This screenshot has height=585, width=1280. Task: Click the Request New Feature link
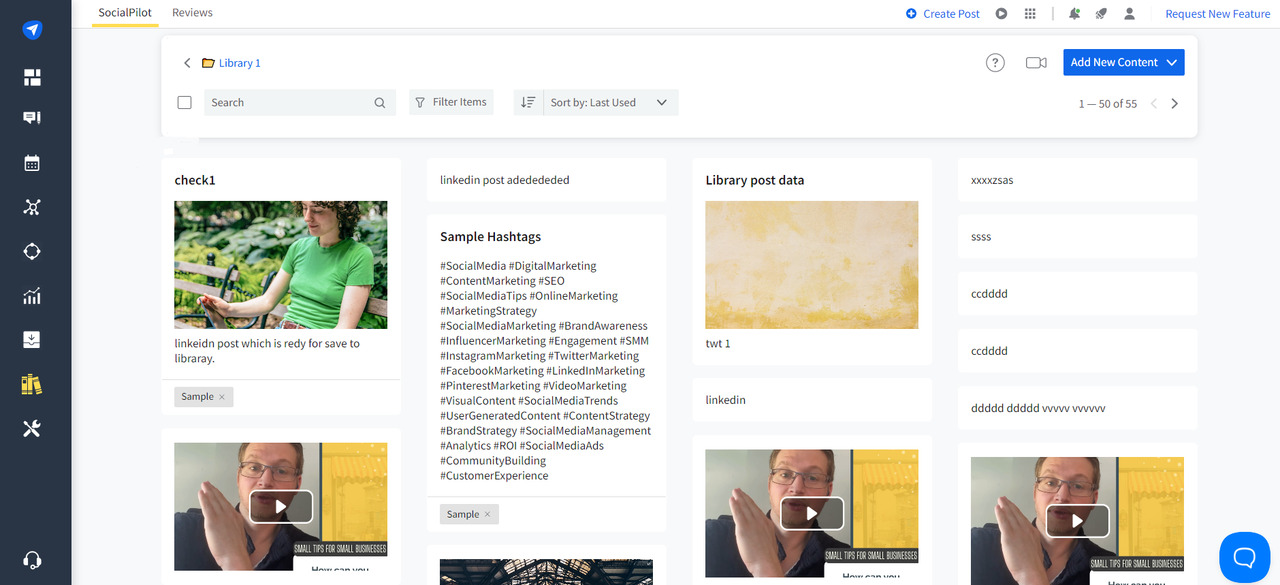pos(1217,14)
